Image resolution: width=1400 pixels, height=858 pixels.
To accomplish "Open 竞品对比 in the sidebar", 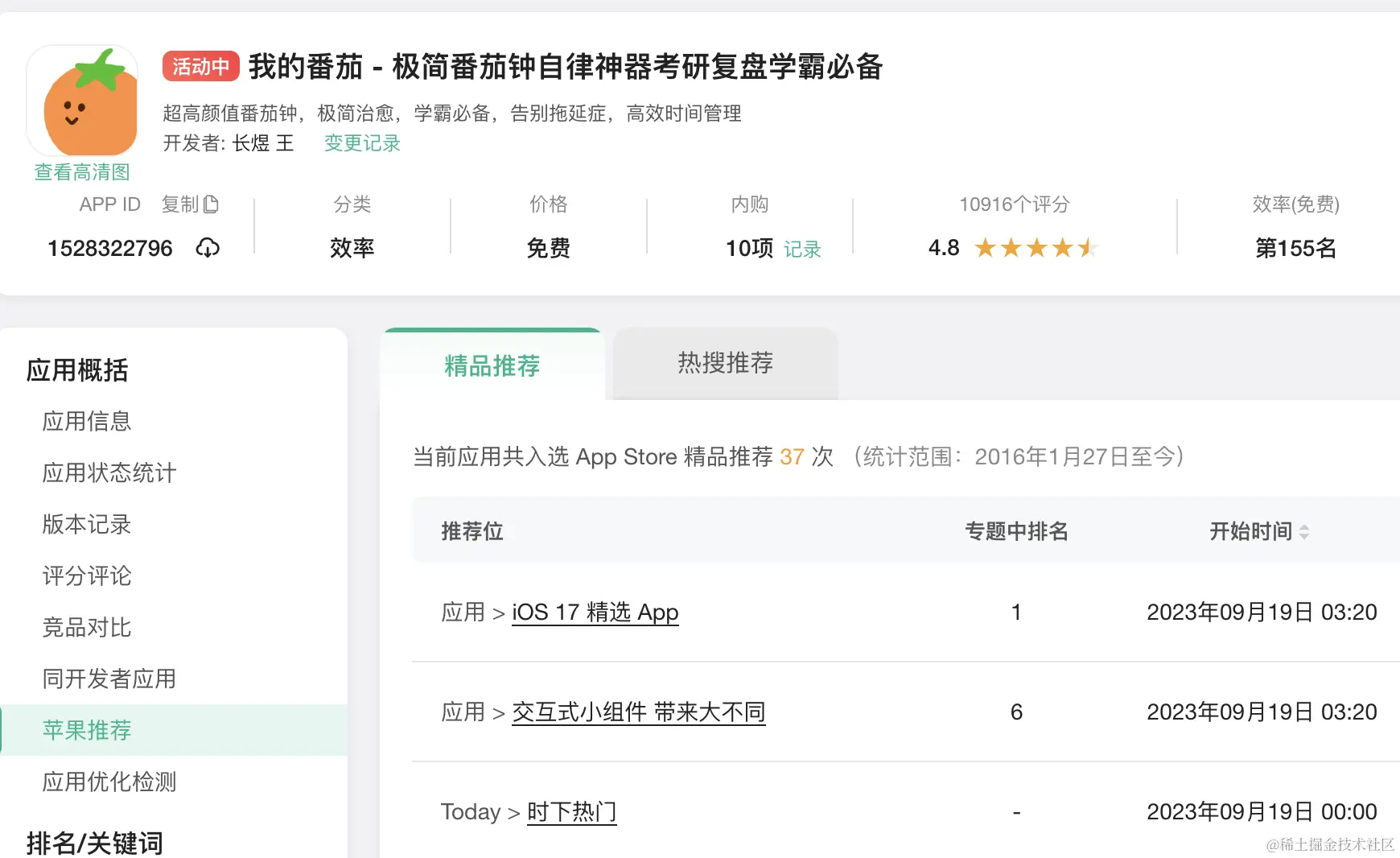I will [87, 627].
